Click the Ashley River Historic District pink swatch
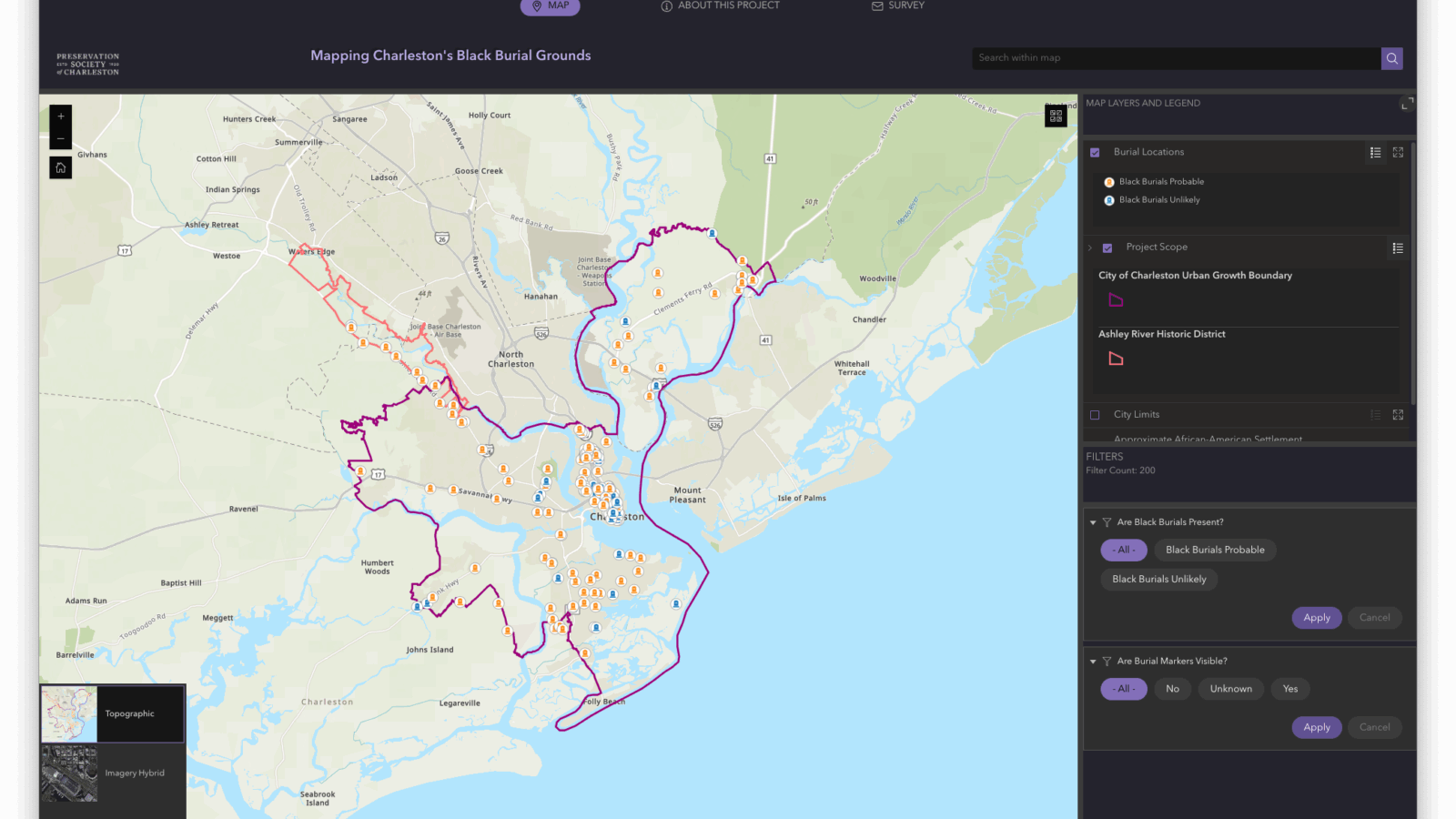 [1116, 359]
